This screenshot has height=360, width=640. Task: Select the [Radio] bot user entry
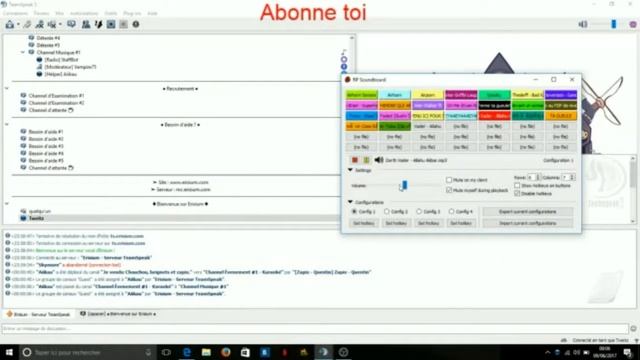coord(61,60)
